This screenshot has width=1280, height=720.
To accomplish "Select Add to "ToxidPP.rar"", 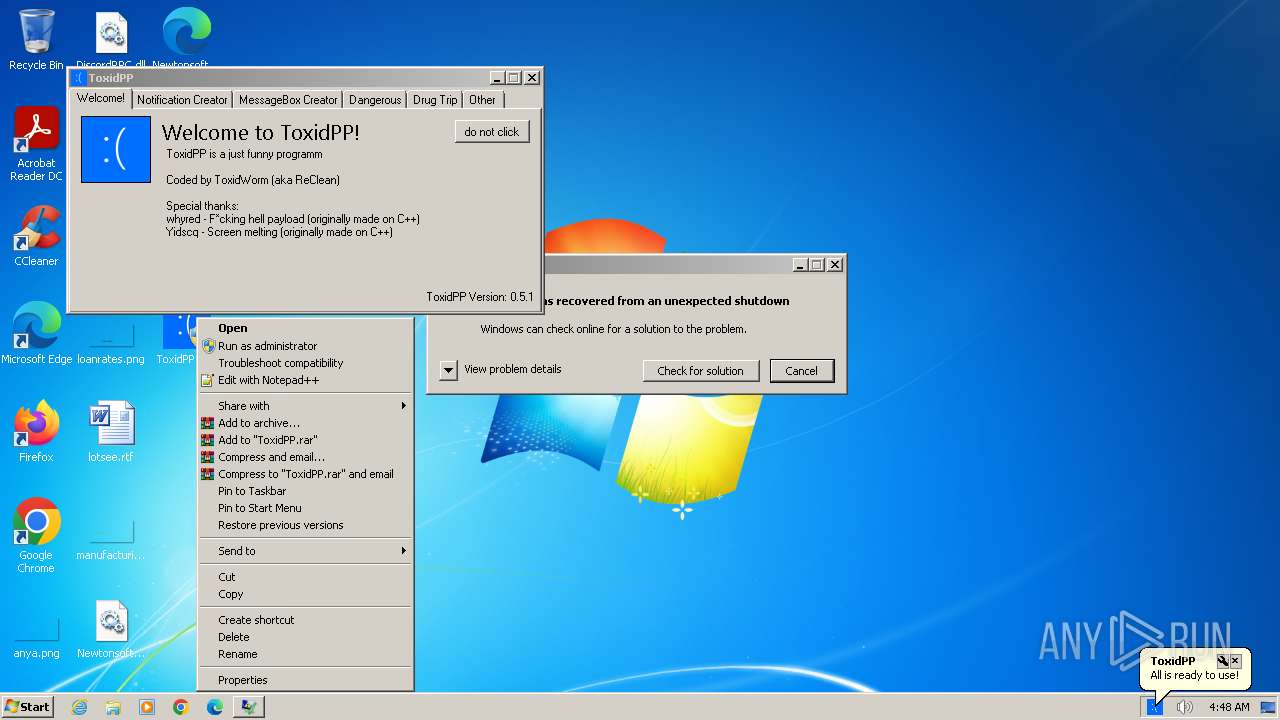I will click(305, 440).
